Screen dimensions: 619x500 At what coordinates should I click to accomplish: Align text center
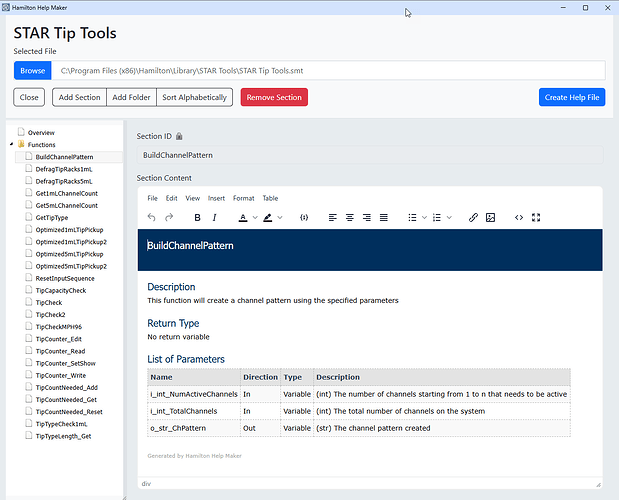pos(350,217)
